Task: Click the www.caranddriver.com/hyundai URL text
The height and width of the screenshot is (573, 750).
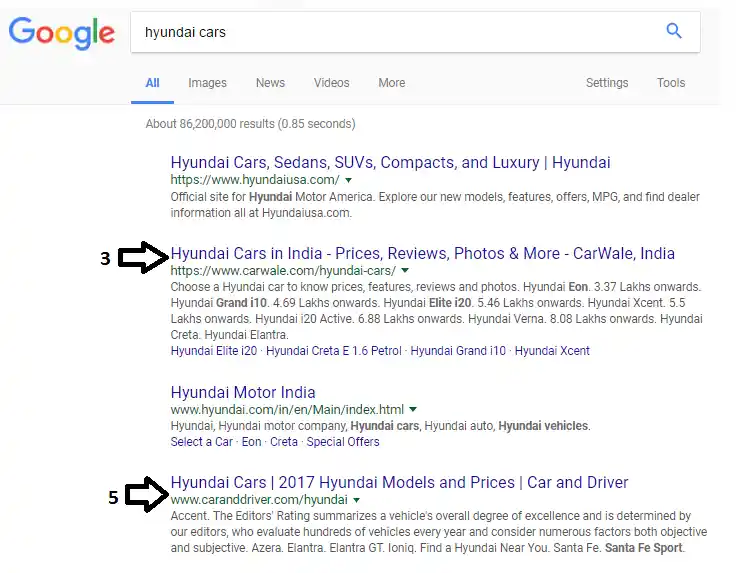Action: click(259, 500)
